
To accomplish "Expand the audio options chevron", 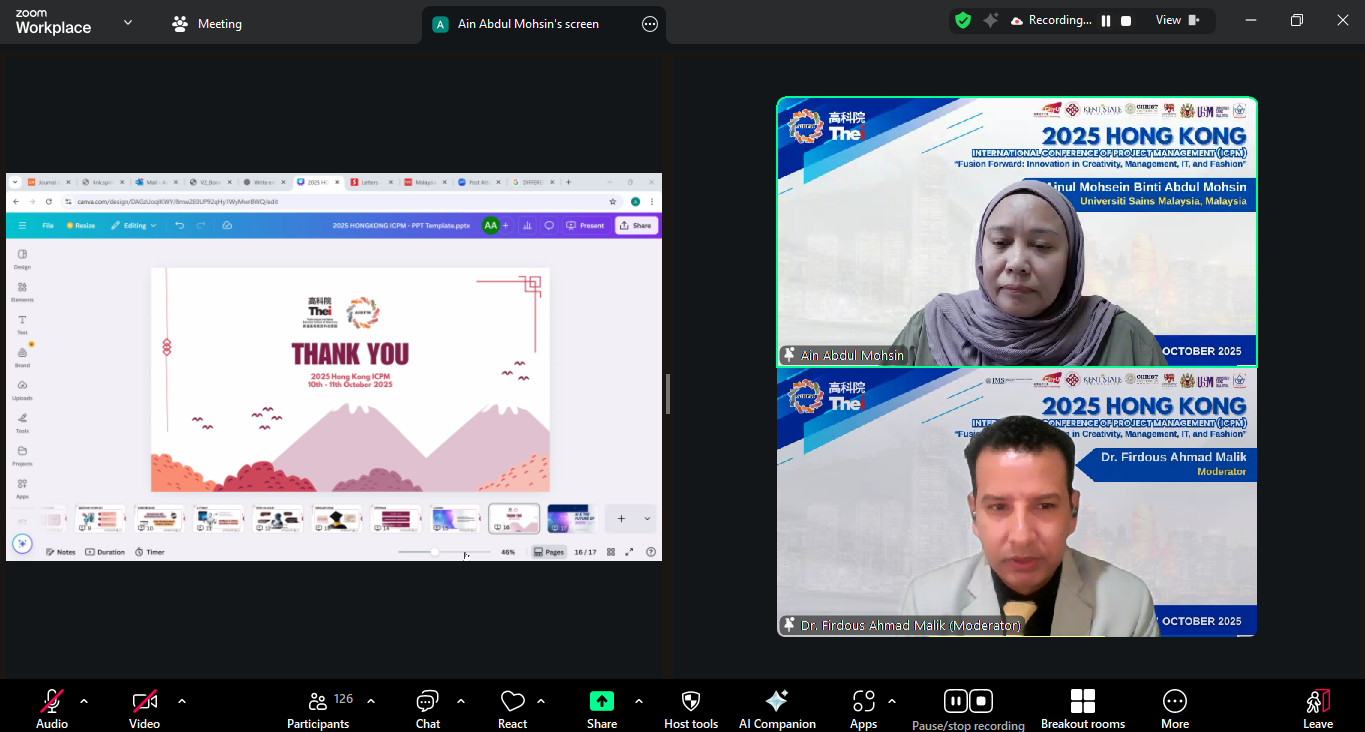I will click(84, 701).
